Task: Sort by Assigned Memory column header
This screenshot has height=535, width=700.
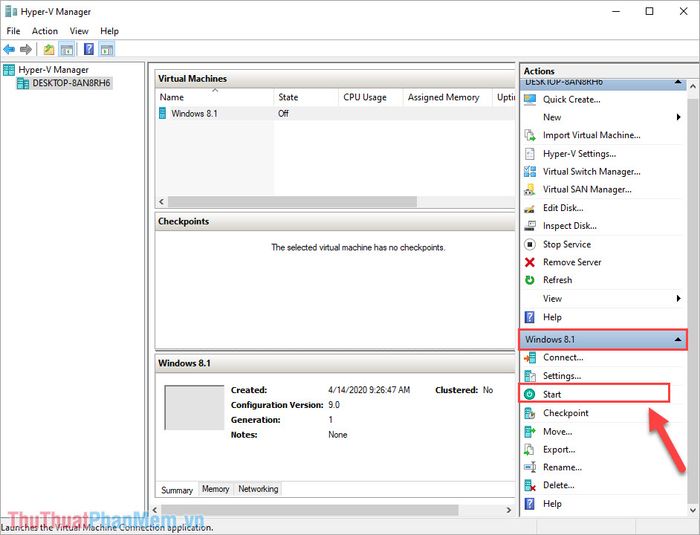Action: click(x=448, y=97)
